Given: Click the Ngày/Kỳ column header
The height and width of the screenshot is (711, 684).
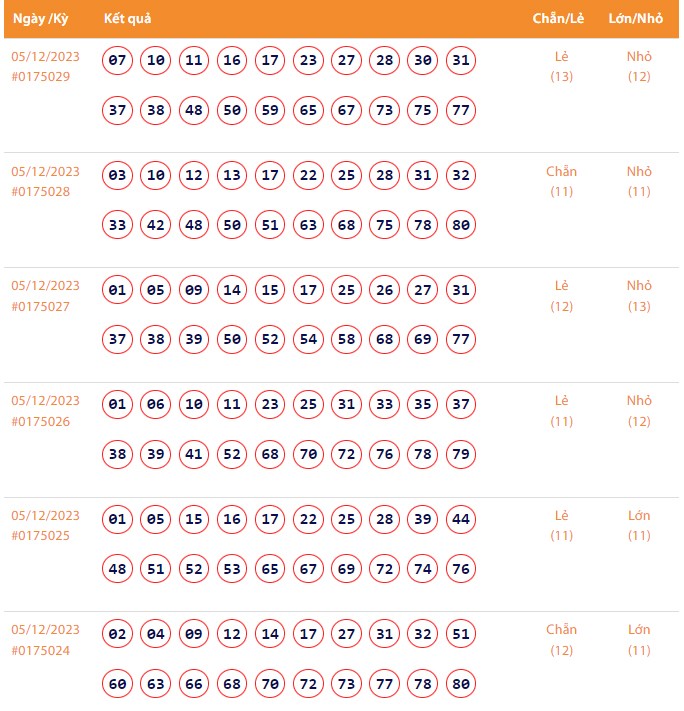Looking at the screenshot, I should tap(40, 20).
